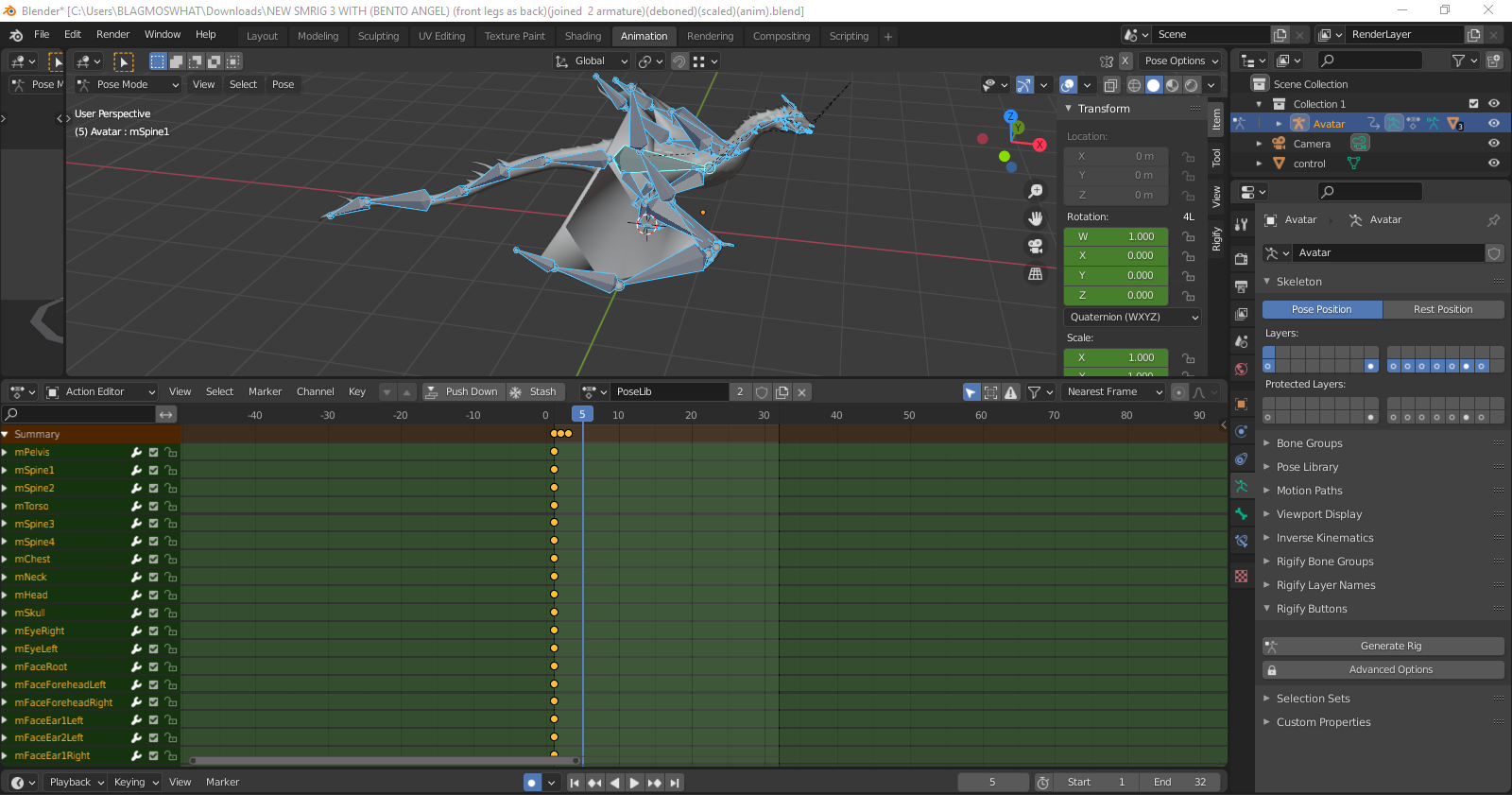Adjust the scale X value field
Image resolution: width=1512 pixels, height=795 pixels.
pyautogui.click(x=1116, y=358)
